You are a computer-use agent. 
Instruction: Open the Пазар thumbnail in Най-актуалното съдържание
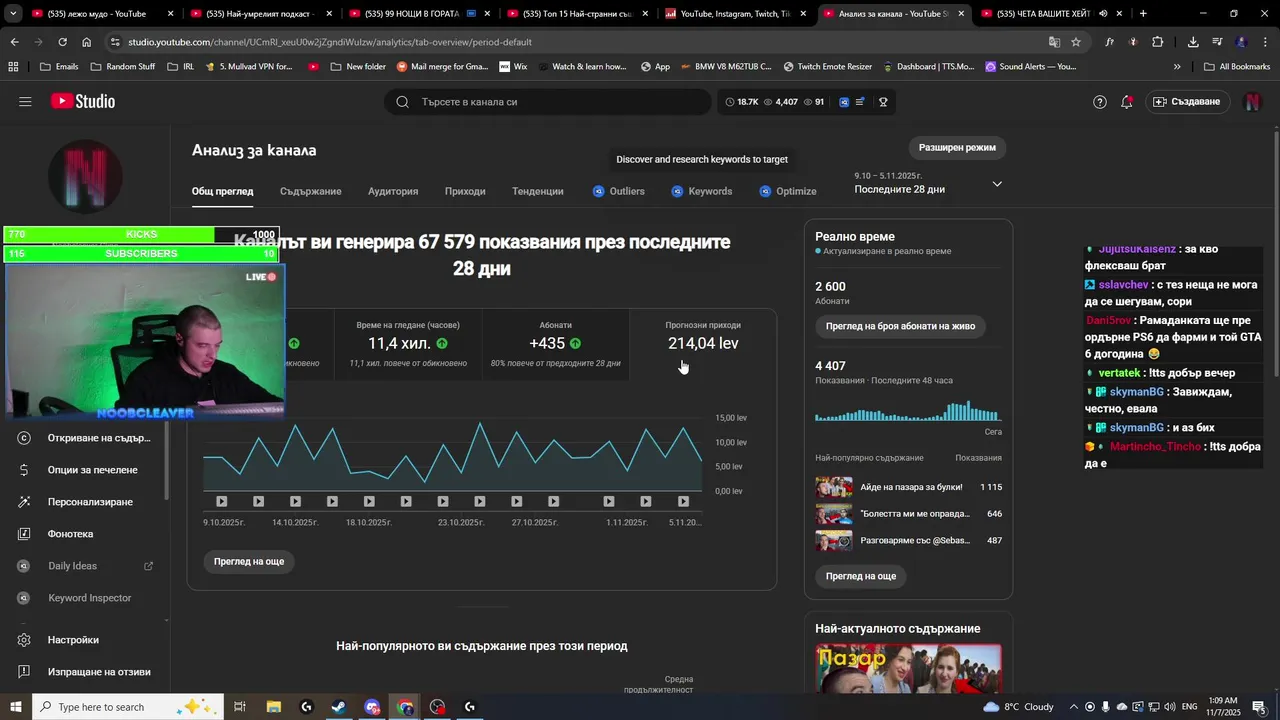pyautogui.click(x=908, y=668)
